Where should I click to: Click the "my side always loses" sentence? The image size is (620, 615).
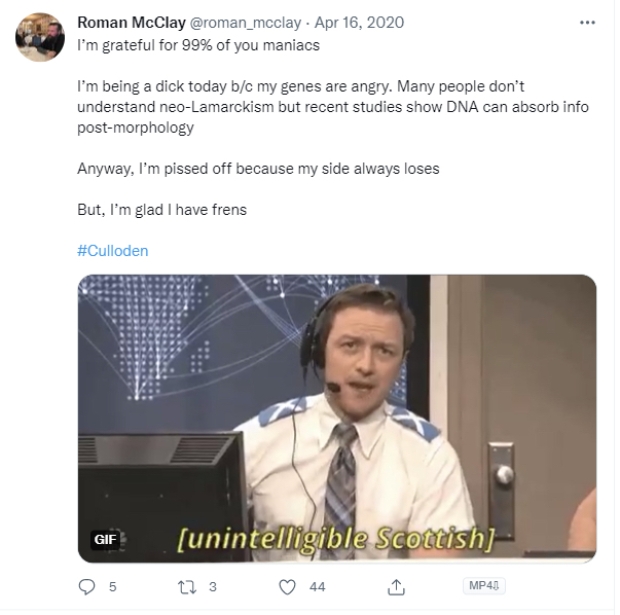pos(258,168)
